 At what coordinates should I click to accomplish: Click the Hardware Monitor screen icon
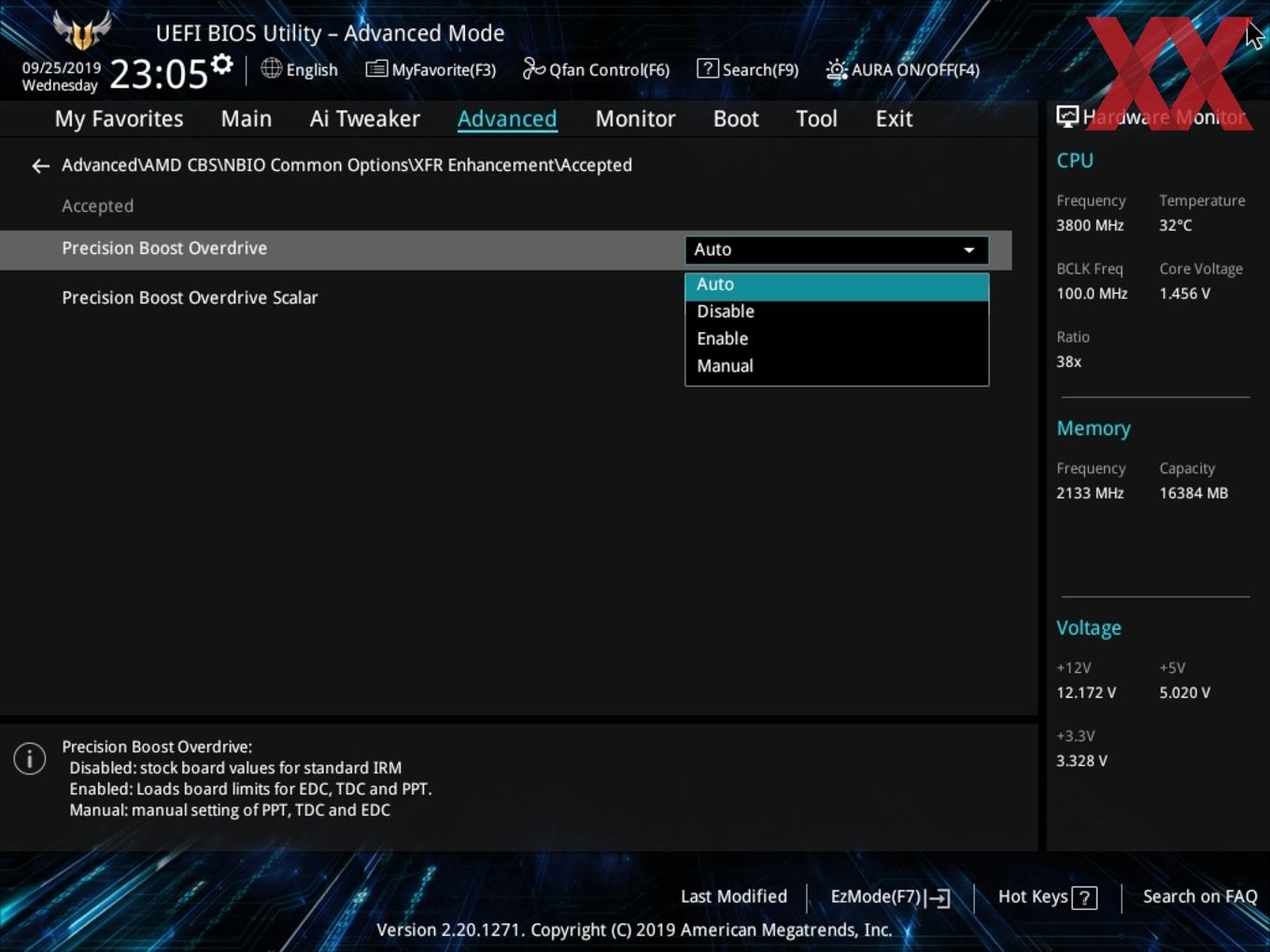1067,117
